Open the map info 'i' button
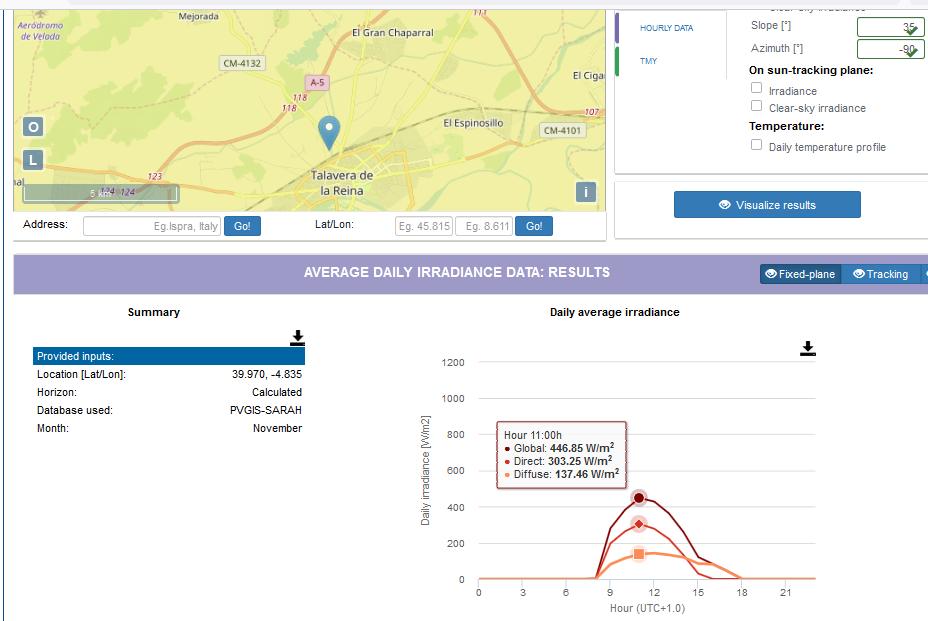928x621 pixels. pyautogui.click(x=586, y=192)
